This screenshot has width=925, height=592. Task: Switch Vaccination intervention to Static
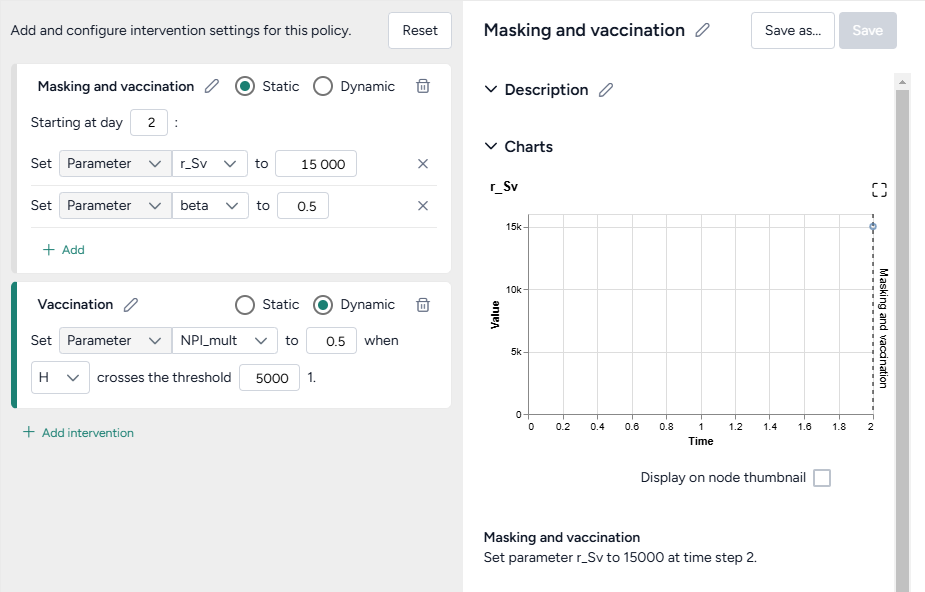pyautogui.click(x=245, y=305)
